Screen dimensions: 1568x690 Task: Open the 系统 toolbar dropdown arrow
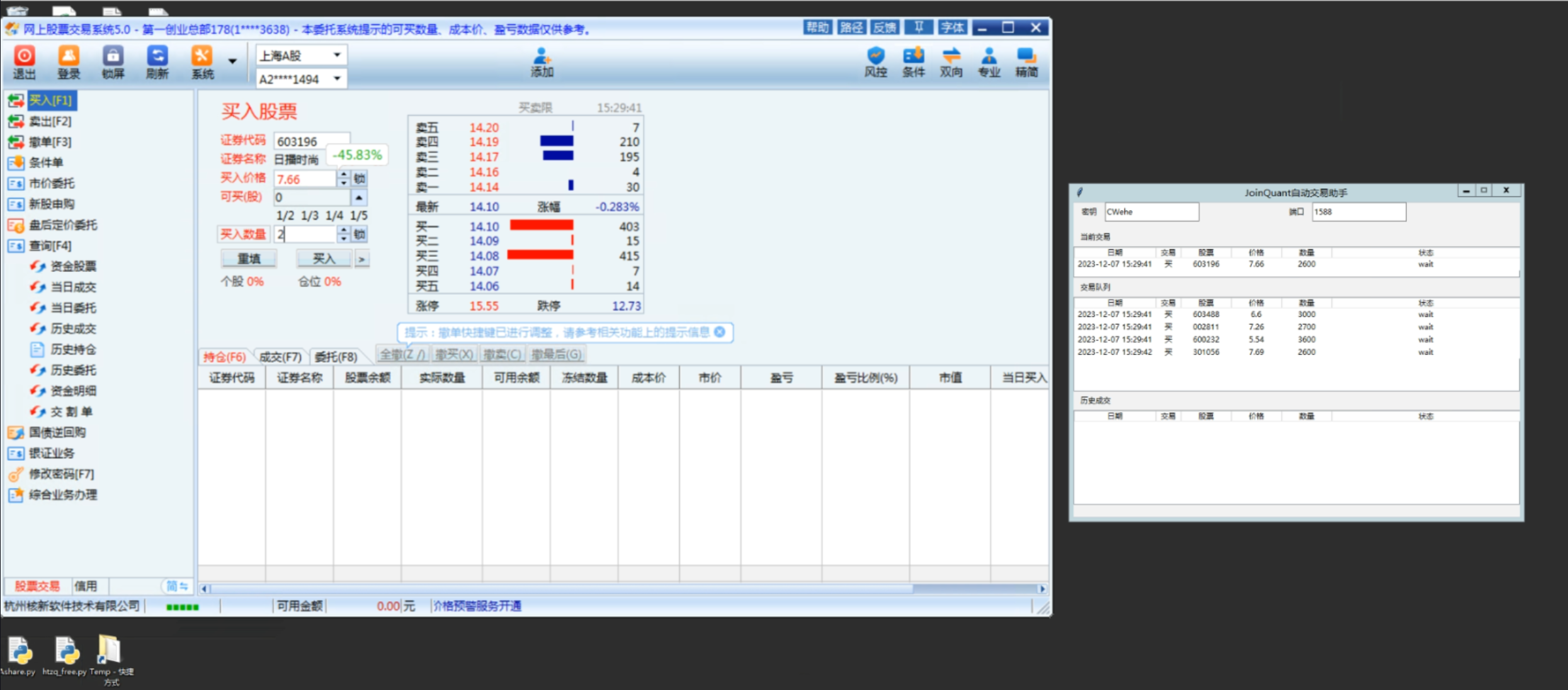tap(232, 62)
